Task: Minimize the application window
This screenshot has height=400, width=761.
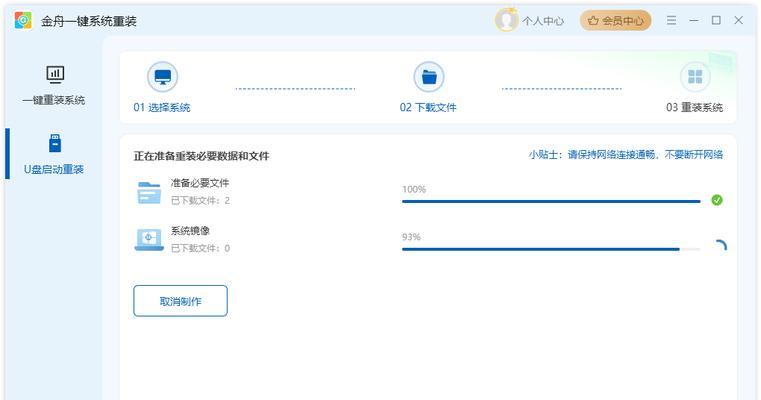Action: click(694, 20)
